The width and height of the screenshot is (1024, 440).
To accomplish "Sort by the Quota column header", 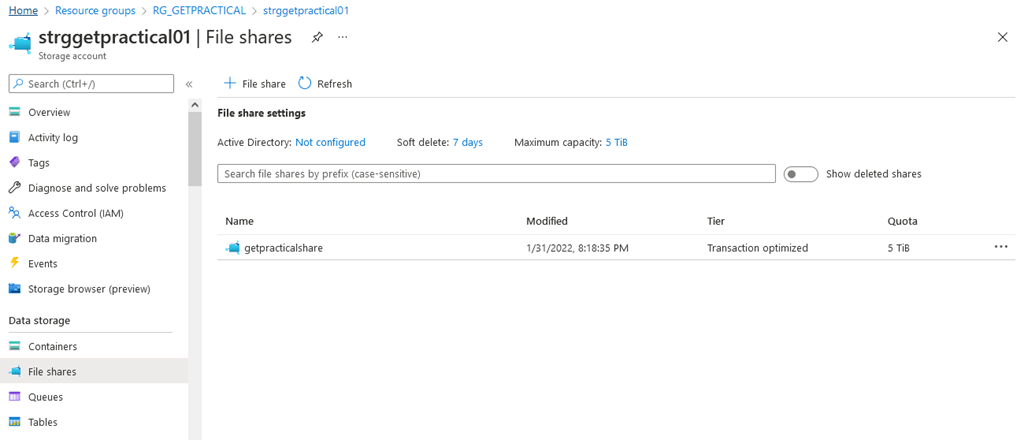I will coord(903,221).
